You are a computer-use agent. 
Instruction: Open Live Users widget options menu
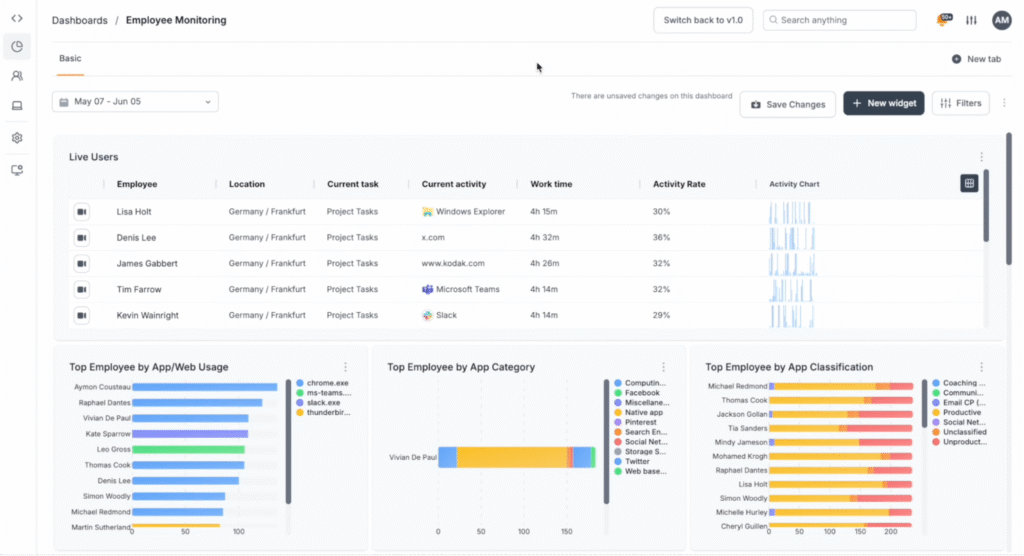click(x=981, y=157)
